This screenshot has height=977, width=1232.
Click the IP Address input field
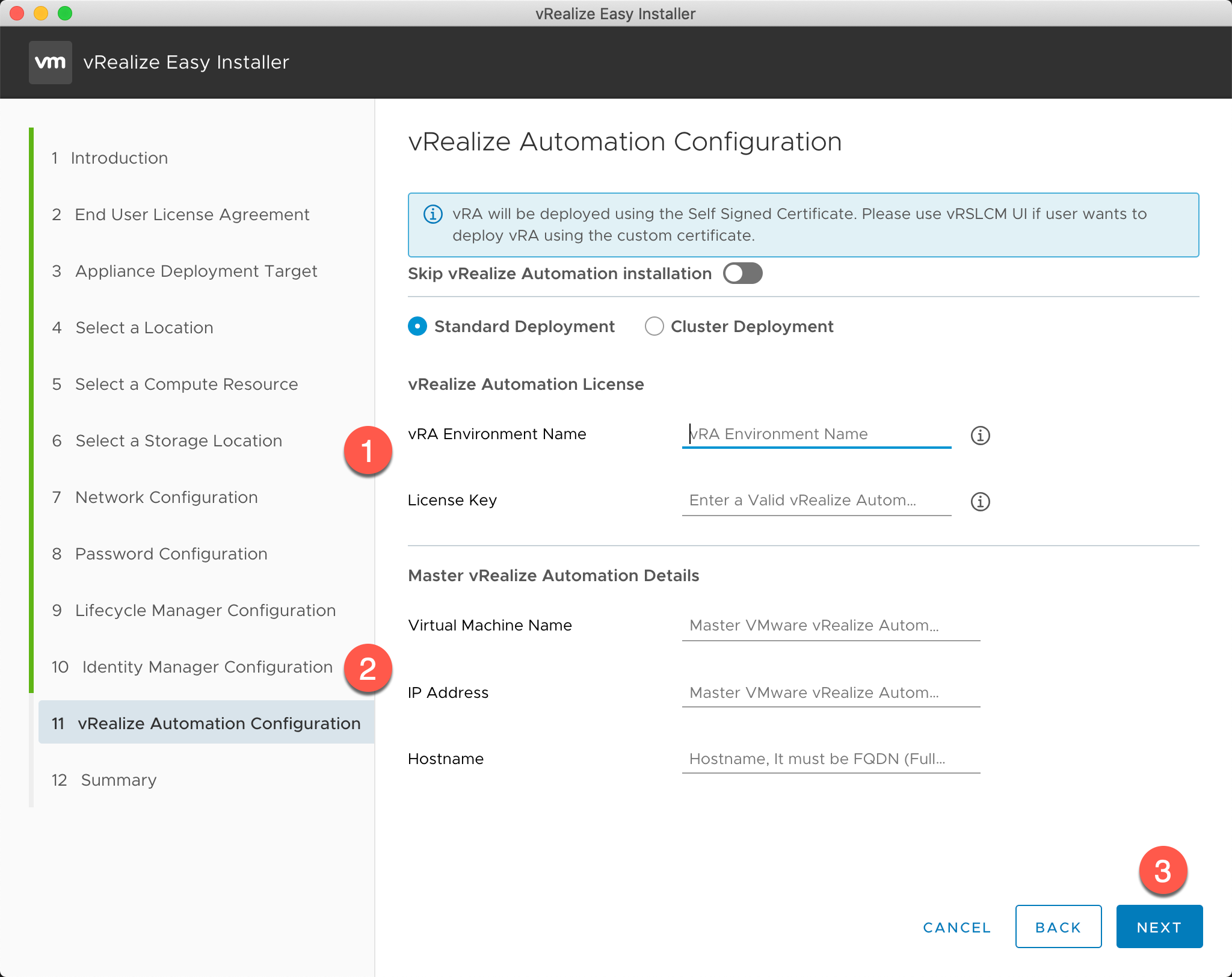click(x=831, y=693)
